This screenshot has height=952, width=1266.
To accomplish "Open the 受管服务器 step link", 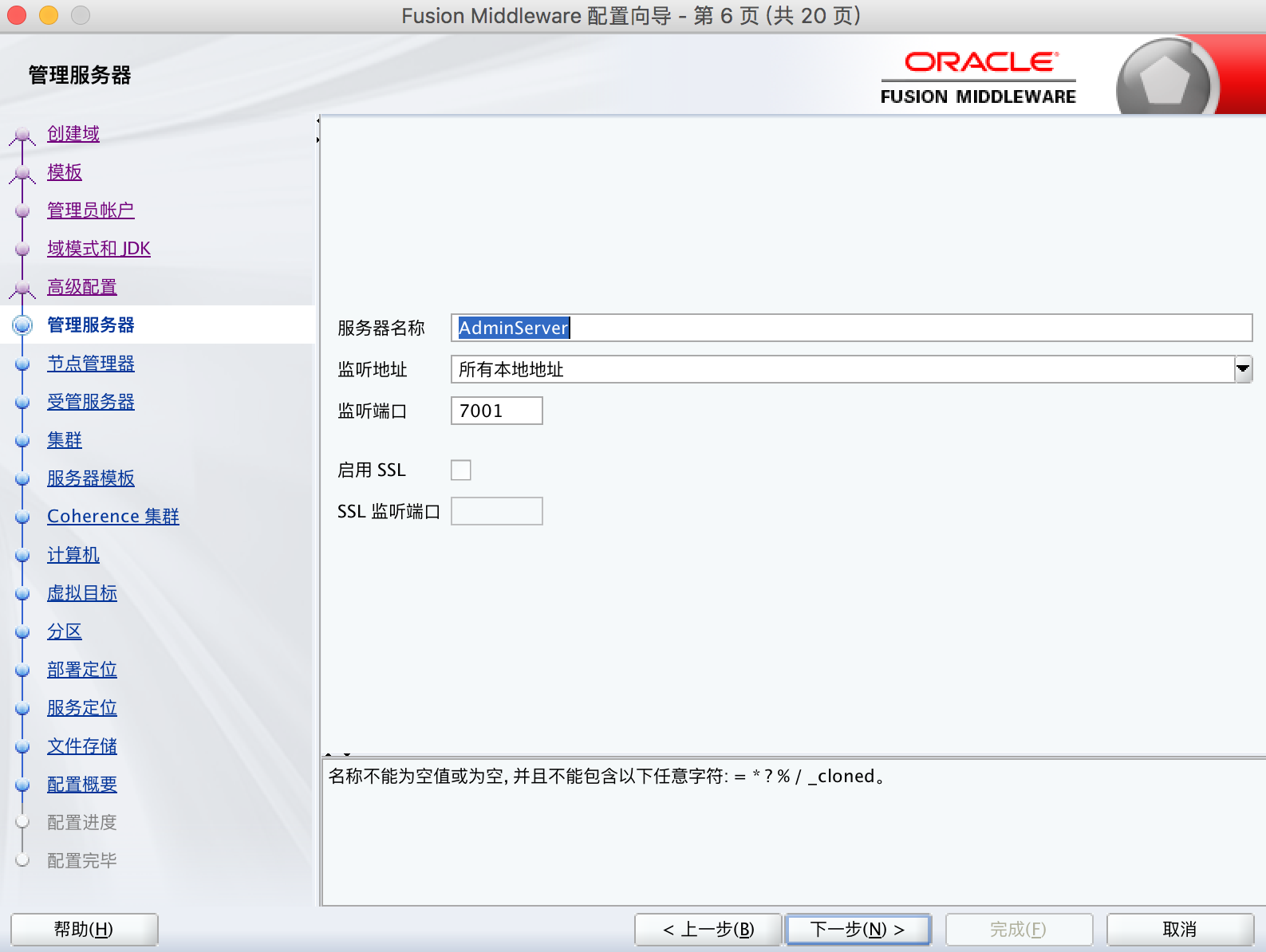I will click(x=91, y=402).
